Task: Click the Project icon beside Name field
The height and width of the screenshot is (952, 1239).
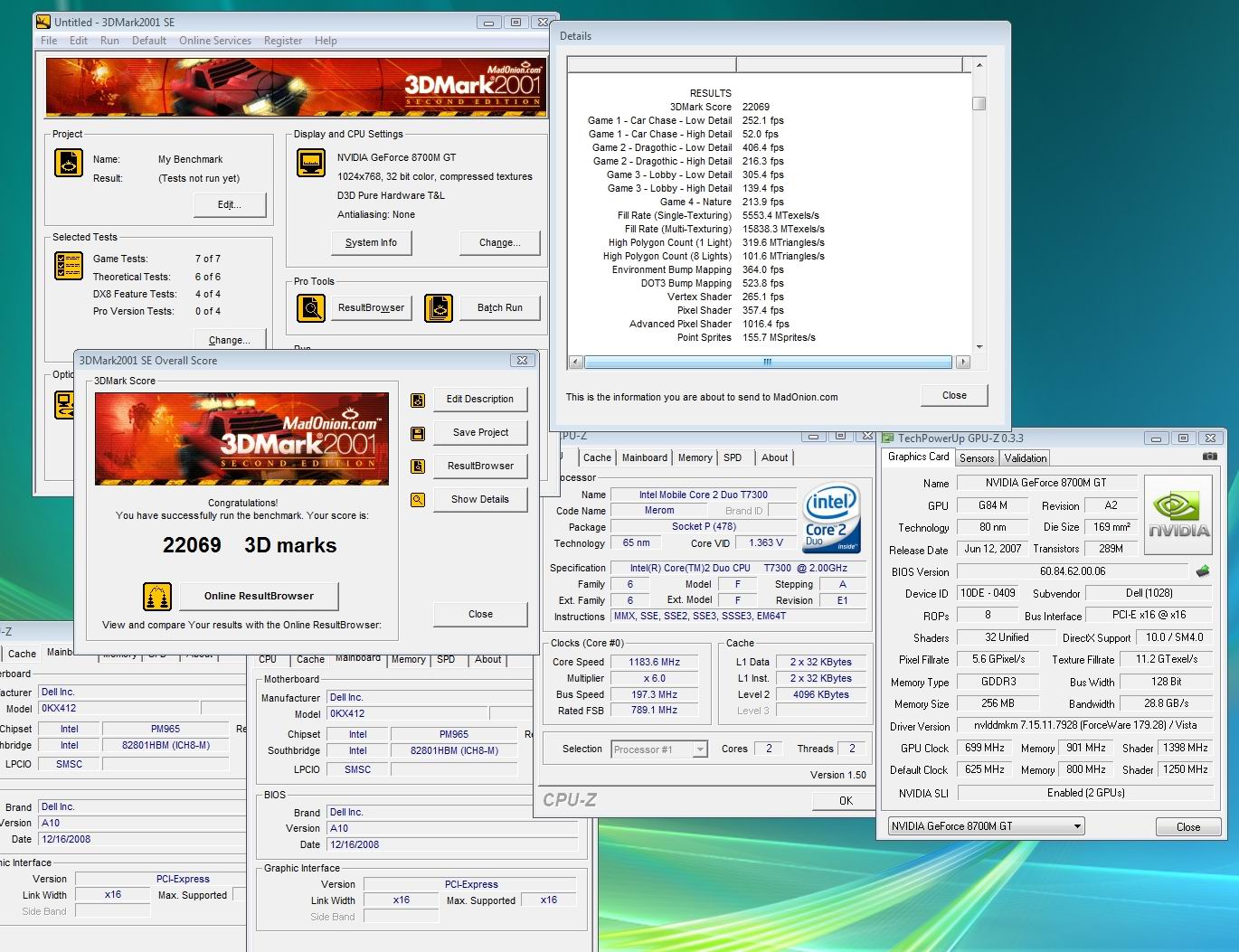Action: click(69, 163)
